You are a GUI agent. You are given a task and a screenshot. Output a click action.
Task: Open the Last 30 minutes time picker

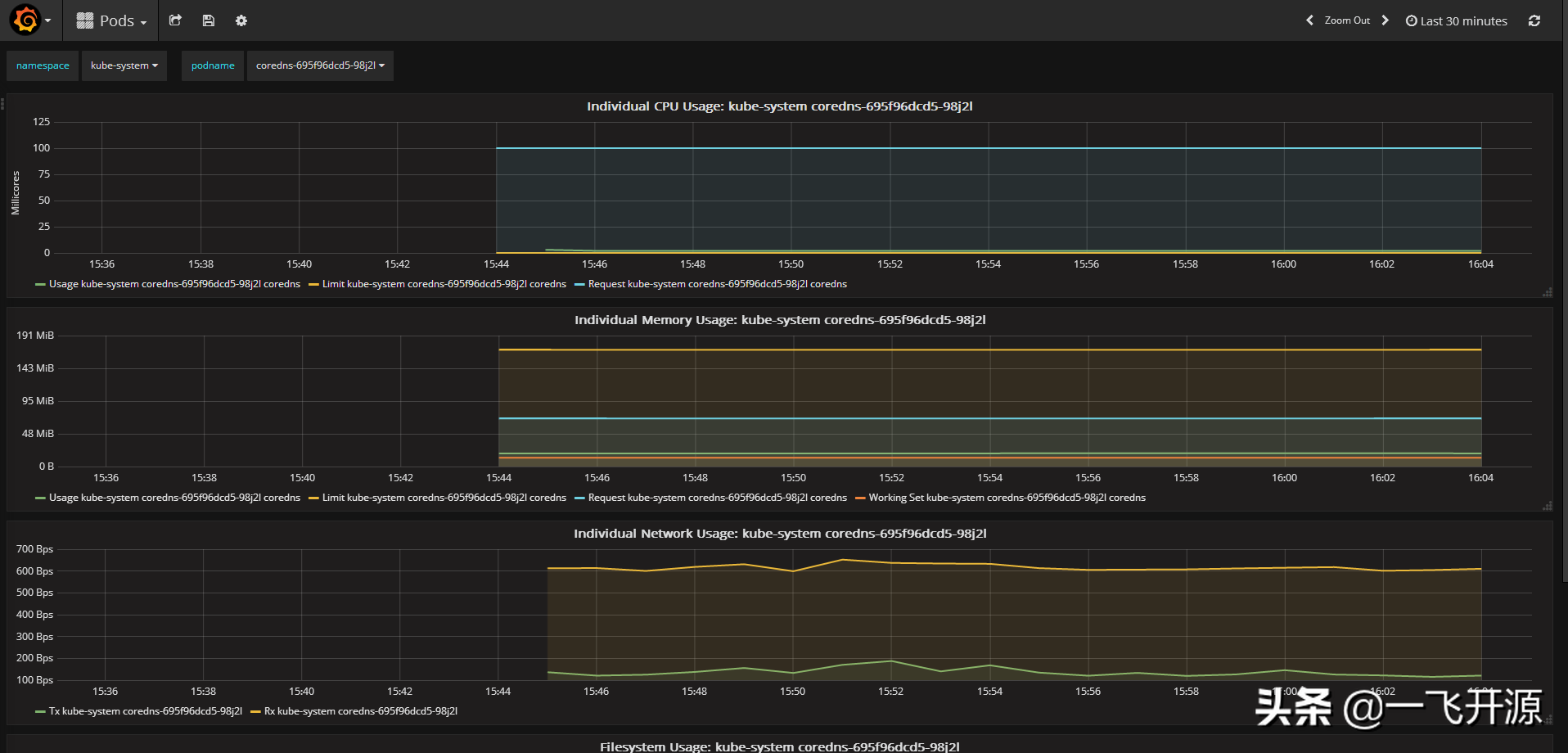point(1457,21)
